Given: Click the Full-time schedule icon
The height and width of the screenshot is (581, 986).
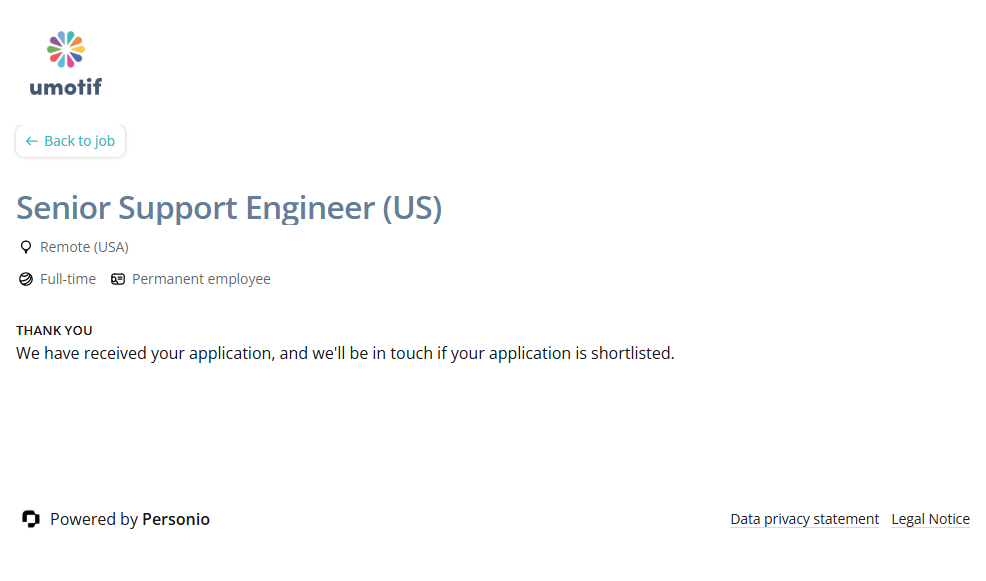Looking at the screenshot, I should coord(26,279).
